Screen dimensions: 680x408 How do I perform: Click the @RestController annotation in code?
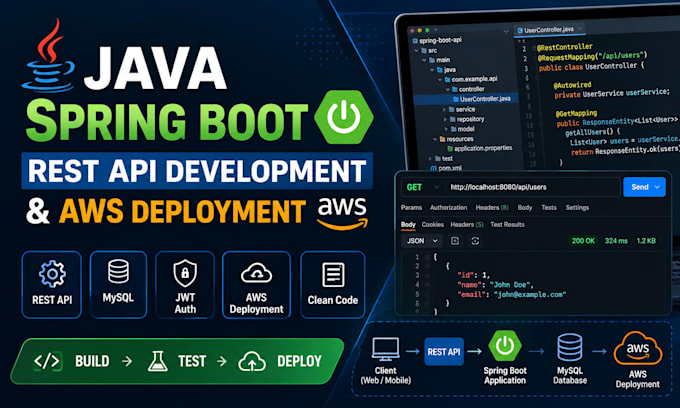pyautogui.click(x=565, y=47)
